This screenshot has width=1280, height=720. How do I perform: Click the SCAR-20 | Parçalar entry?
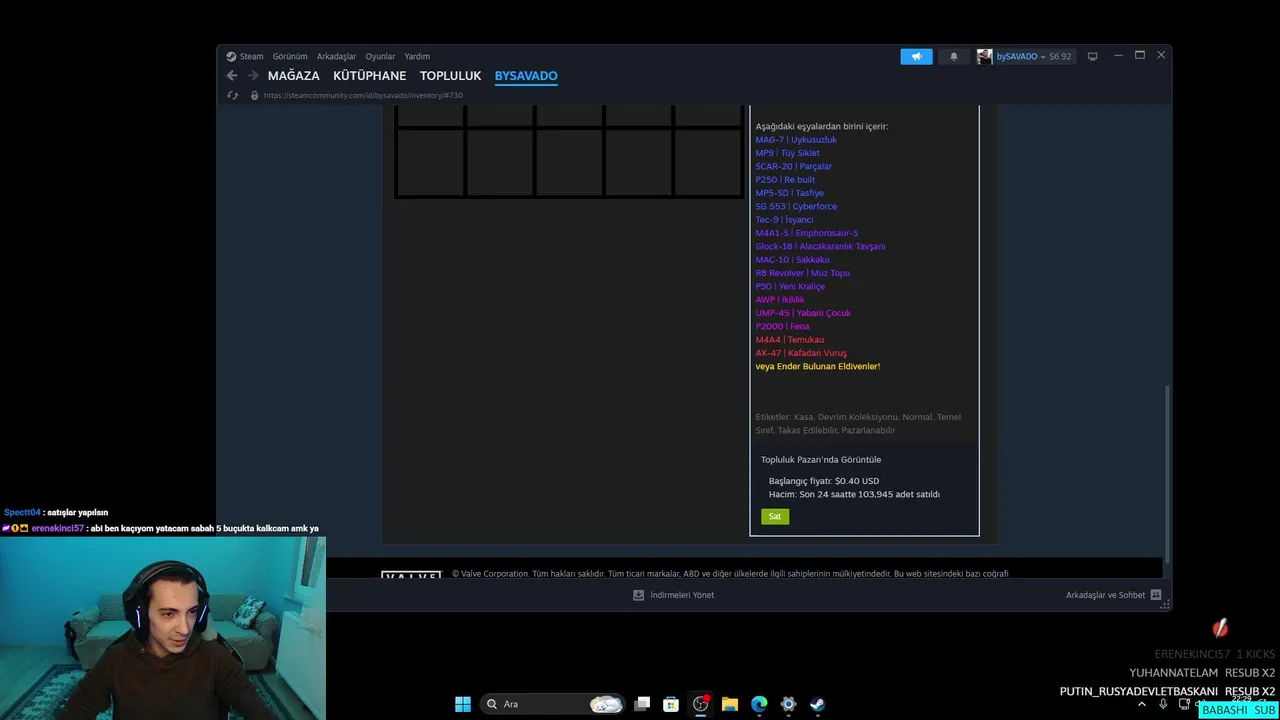(x=794, y=166)
